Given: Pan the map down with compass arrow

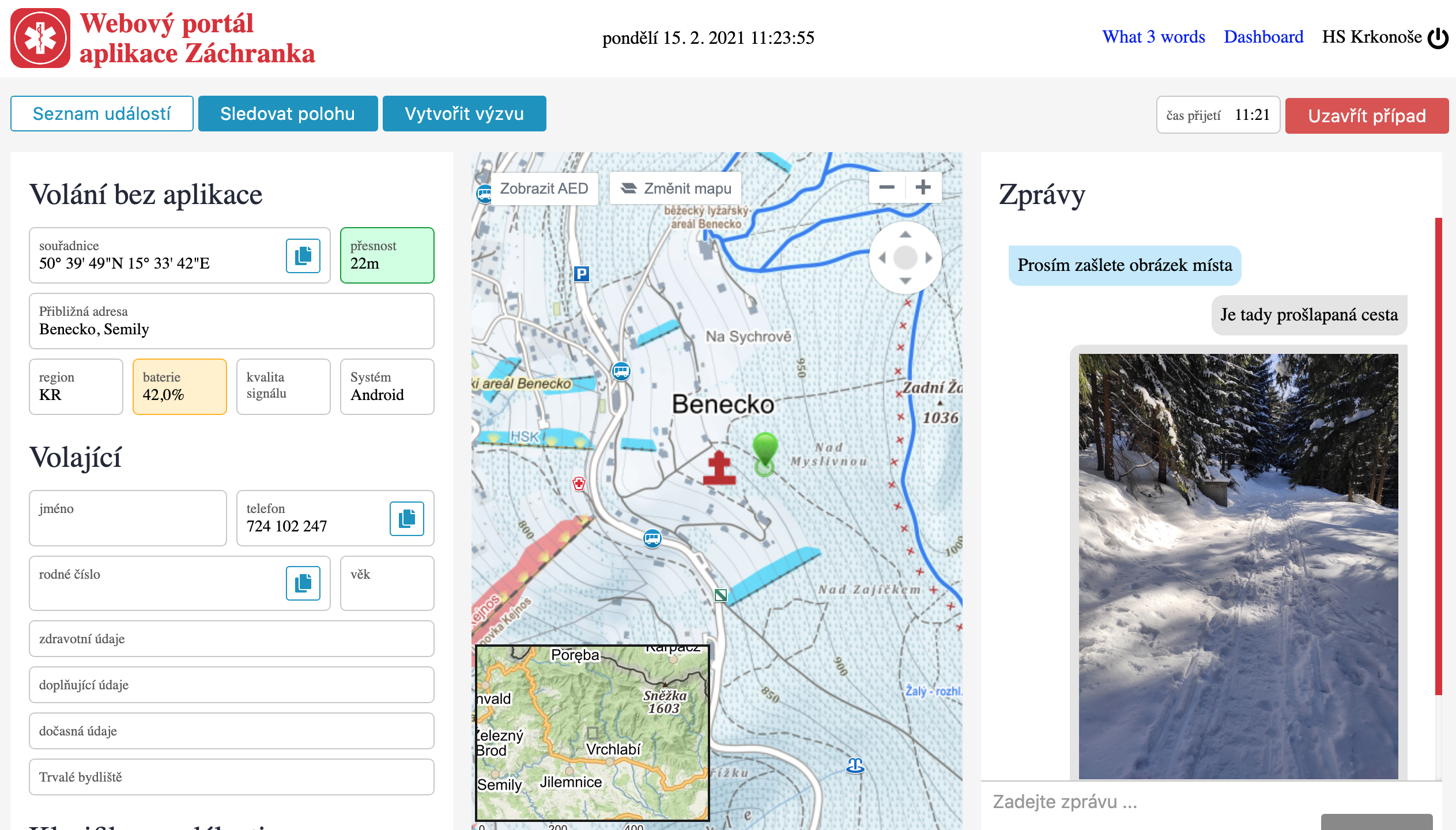Looking at the screenshot, I should (906, 281).
